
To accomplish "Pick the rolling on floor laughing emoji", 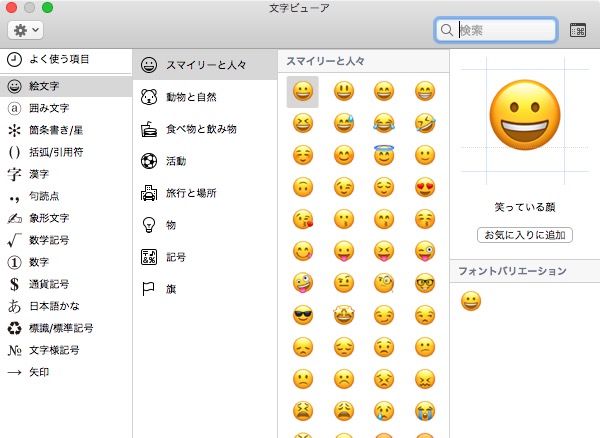I will tap(425, 124).
